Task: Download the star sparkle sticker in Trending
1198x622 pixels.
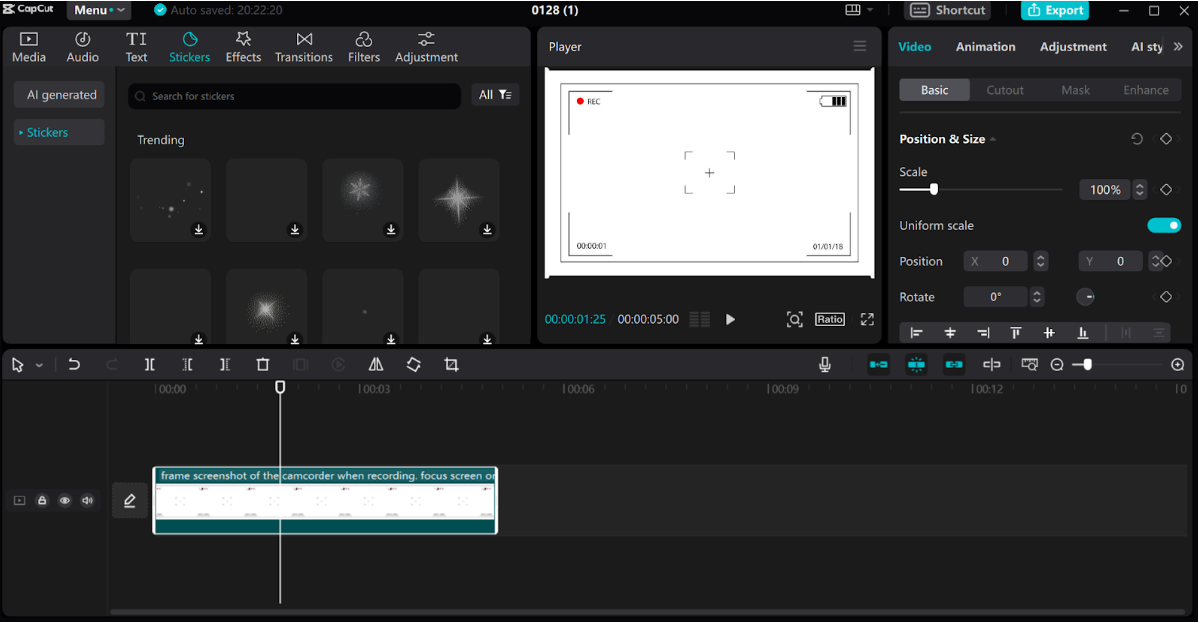Action: point(487,229)
